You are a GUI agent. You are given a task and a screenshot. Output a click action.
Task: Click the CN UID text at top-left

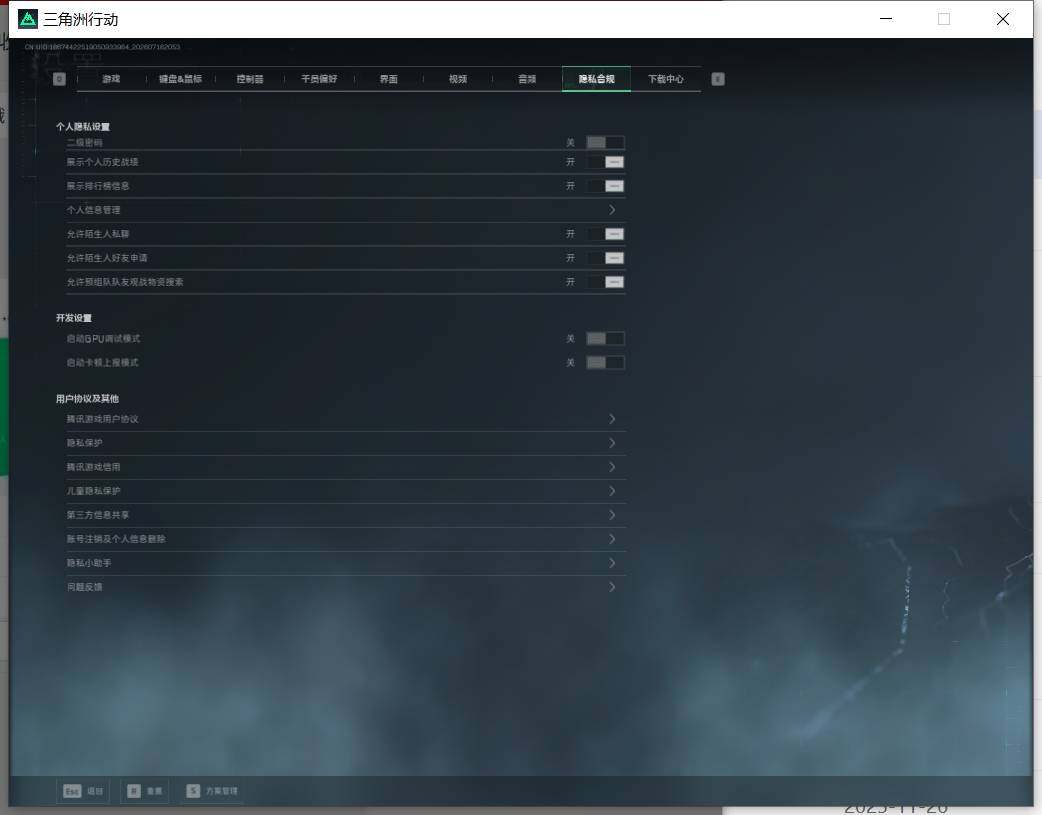click(x=102, y=47)
